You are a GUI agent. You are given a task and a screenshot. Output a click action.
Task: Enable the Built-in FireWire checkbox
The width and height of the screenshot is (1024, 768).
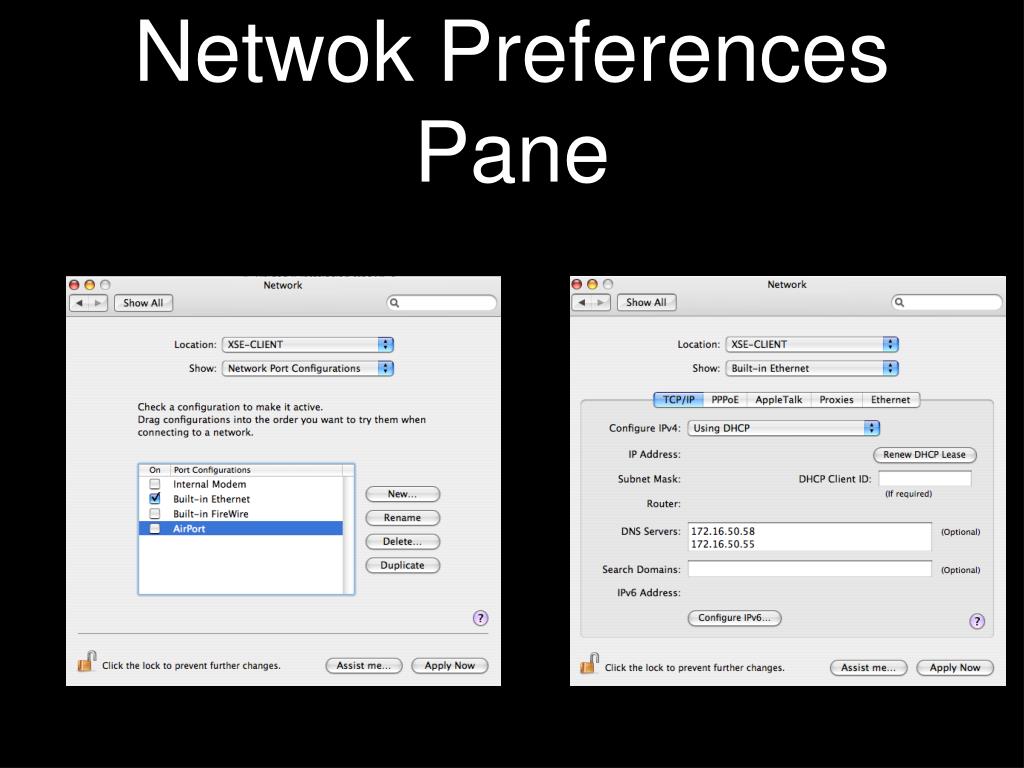pos(155,513)
